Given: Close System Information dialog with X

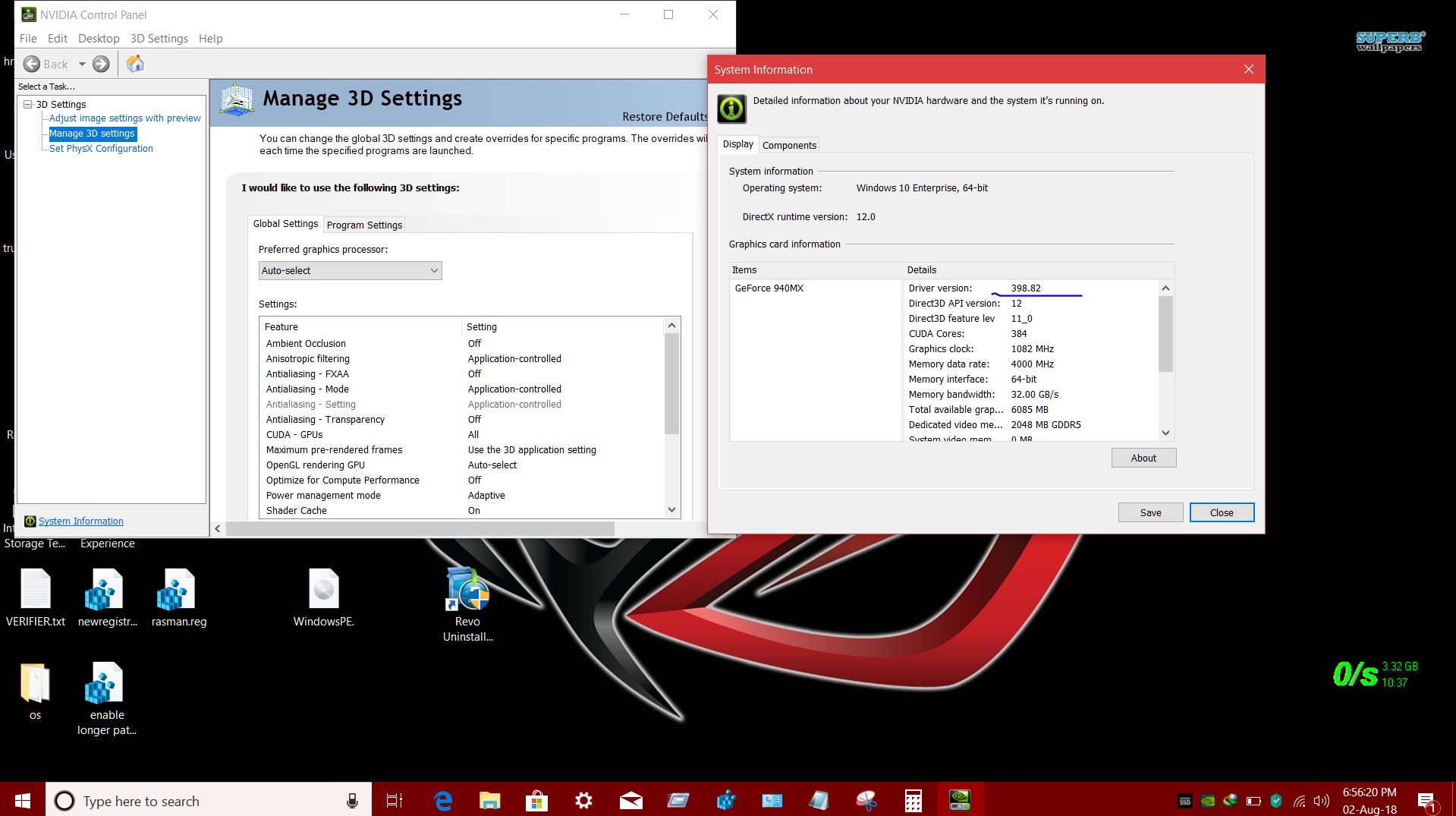Looking at the screenshot, I should 1249,69.
